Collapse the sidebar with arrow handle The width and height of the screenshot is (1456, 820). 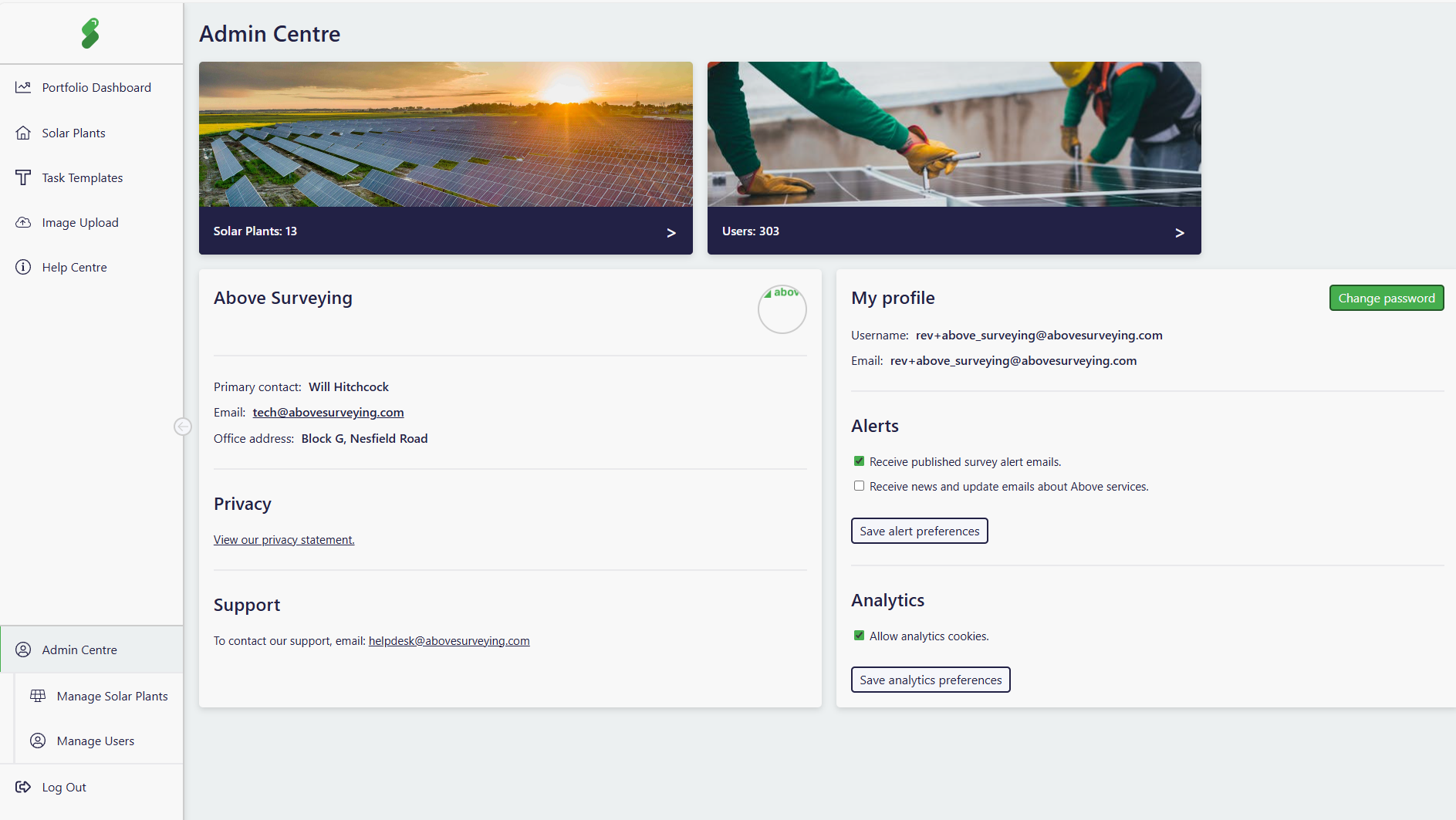coord(183,427)
